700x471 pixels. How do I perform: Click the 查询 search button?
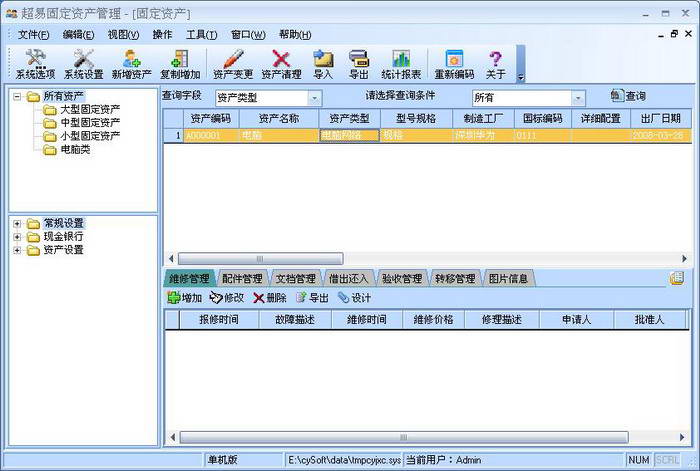pos(628,96)
